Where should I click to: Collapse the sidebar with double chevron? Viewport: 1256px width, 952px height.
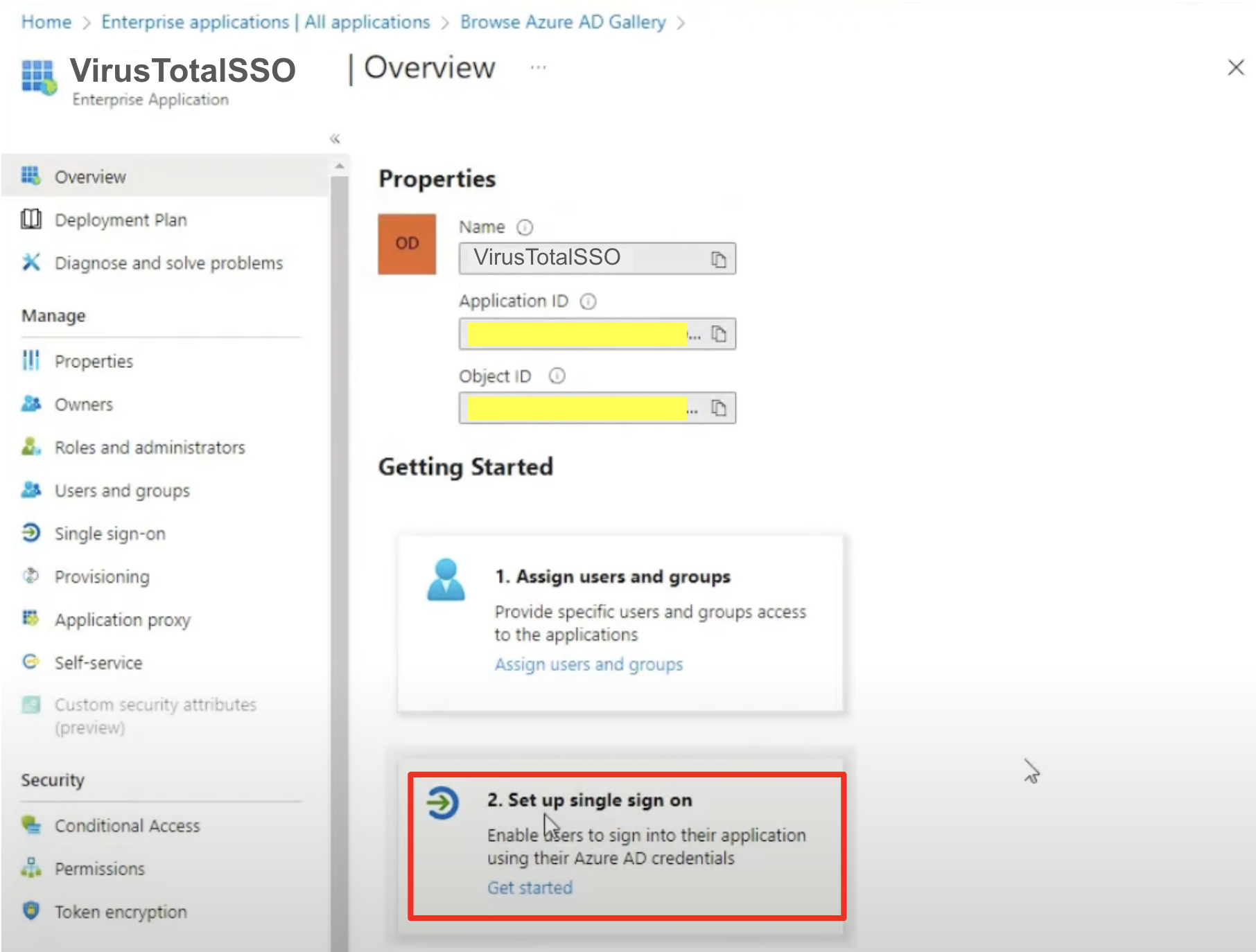click(x=335, y=139)
